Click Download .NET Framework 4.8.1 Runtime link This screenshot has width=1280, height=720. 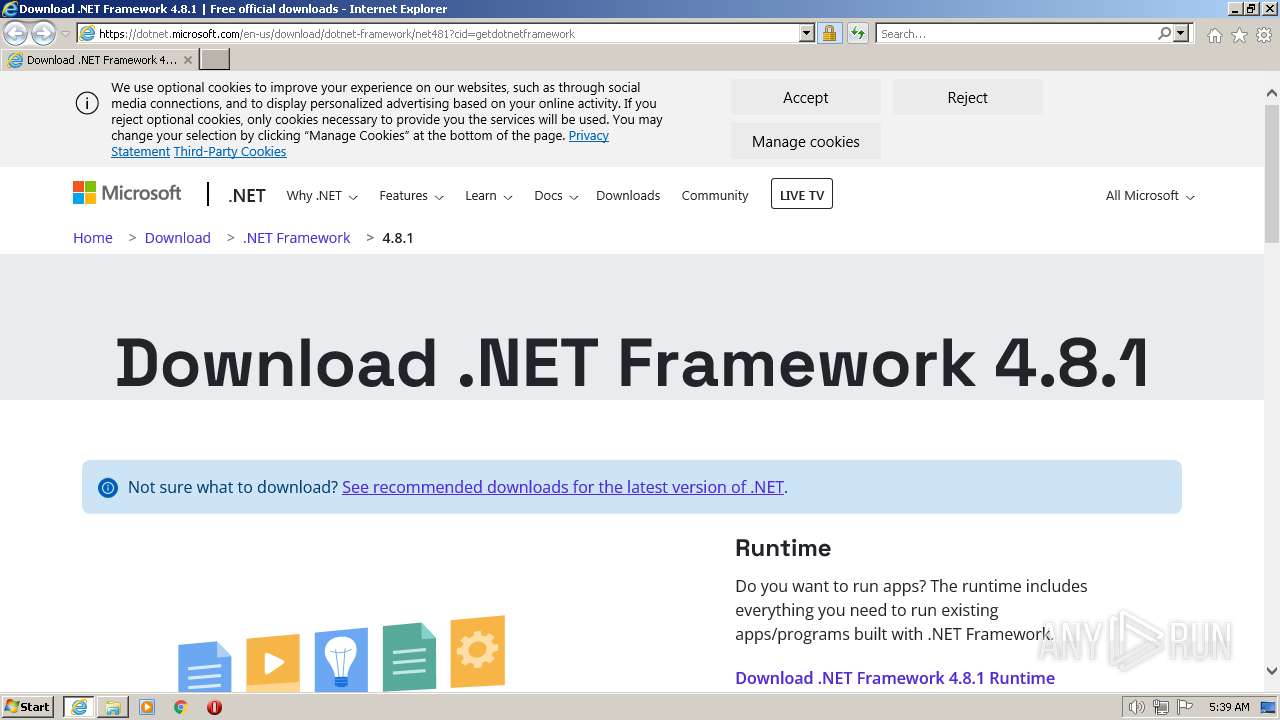(895, 678)
